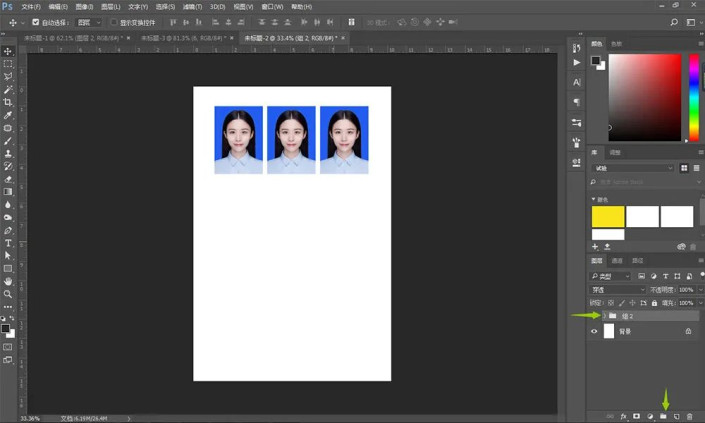The height and width of the screenshot is (423, 705).
Task: Select the Eraser tool
Action: click(8, 179)
